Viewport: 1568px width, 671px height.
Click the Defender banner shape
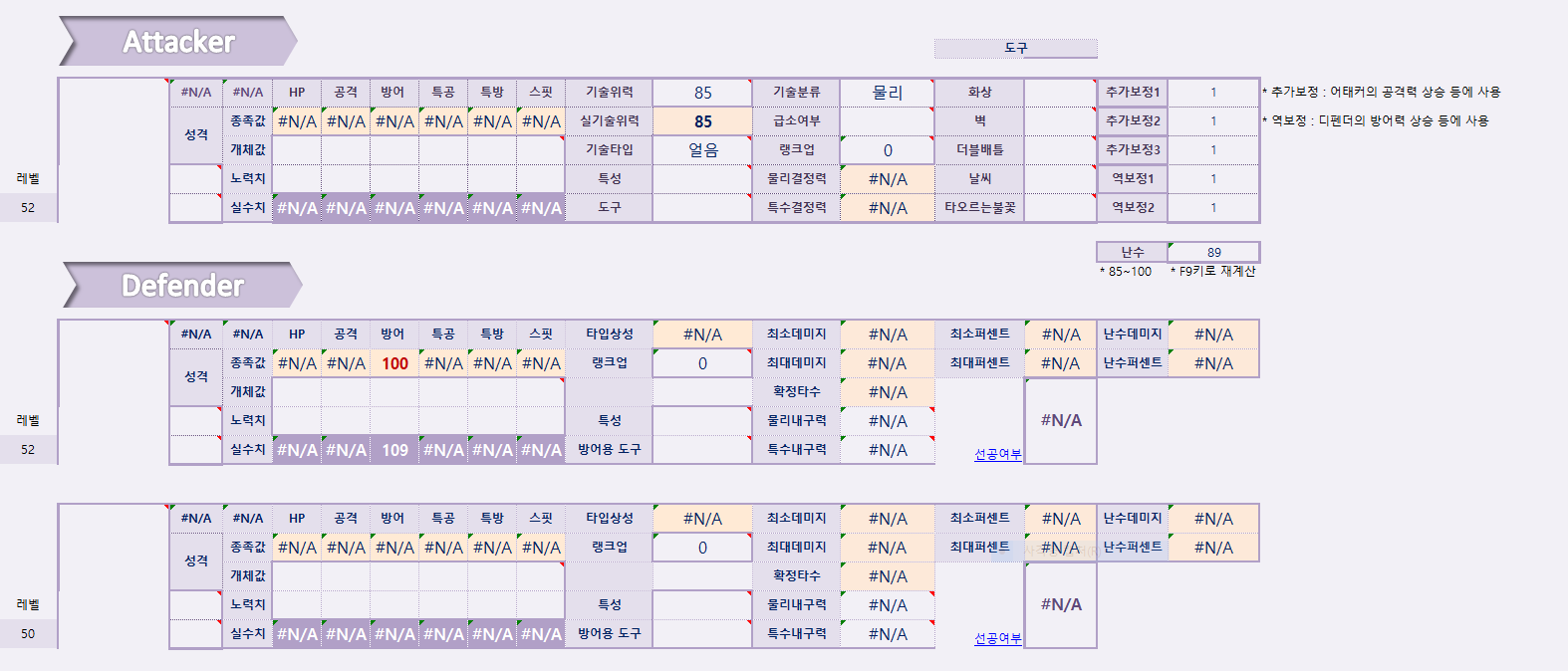(181, 286)
